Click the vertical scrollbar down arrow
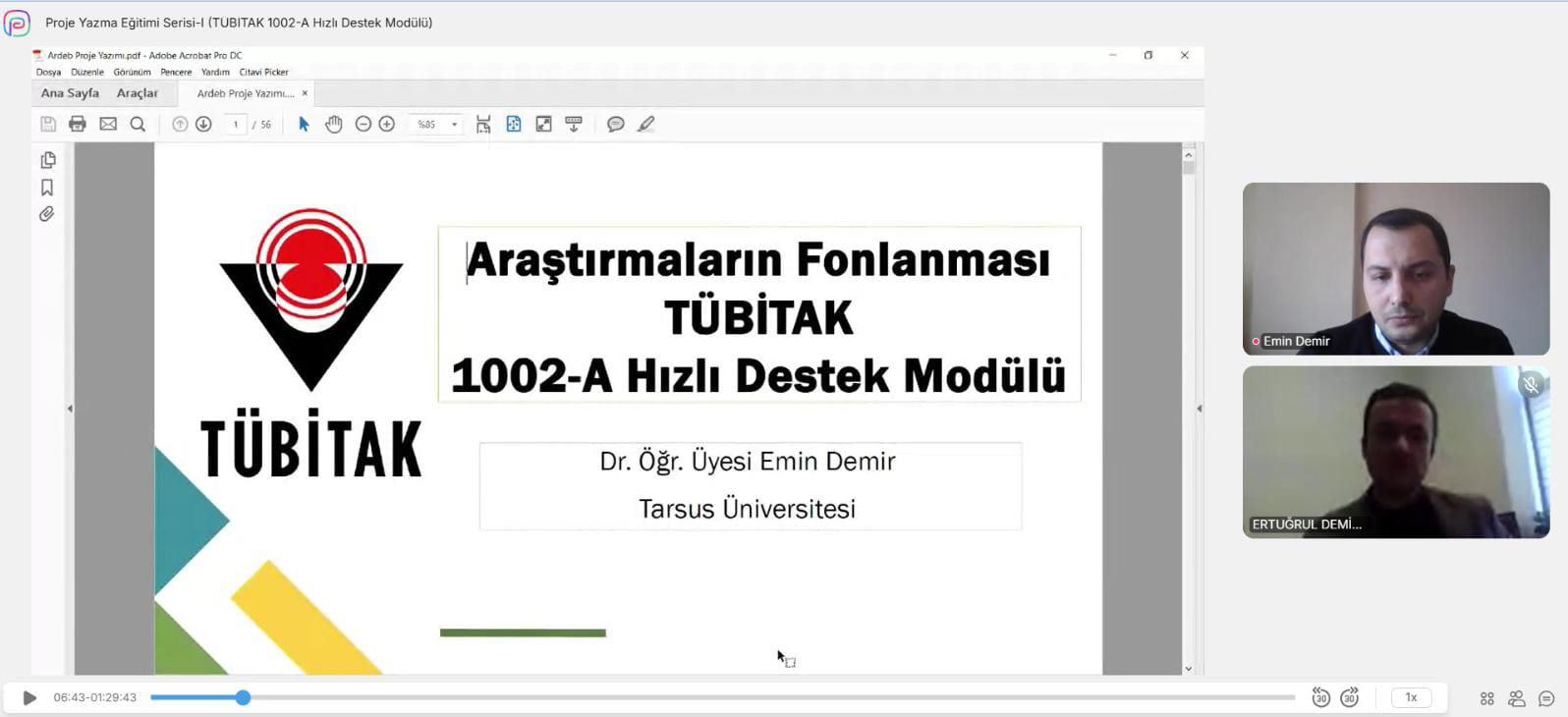 click(1189, 669)
